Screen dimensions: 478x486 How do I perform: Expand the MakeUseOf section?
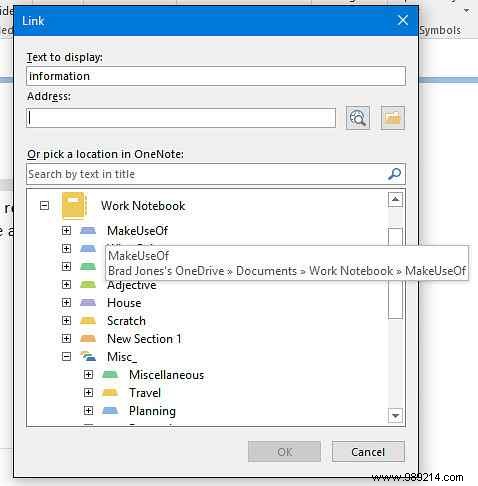(66, 230)
